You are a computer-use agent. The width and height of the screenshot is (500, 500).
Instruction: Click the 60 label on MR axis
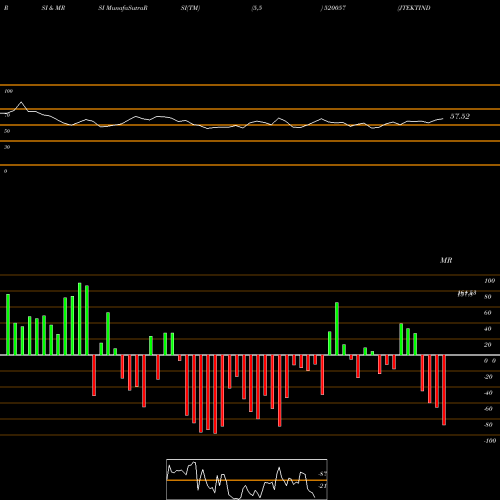click(x=487, y=313)
